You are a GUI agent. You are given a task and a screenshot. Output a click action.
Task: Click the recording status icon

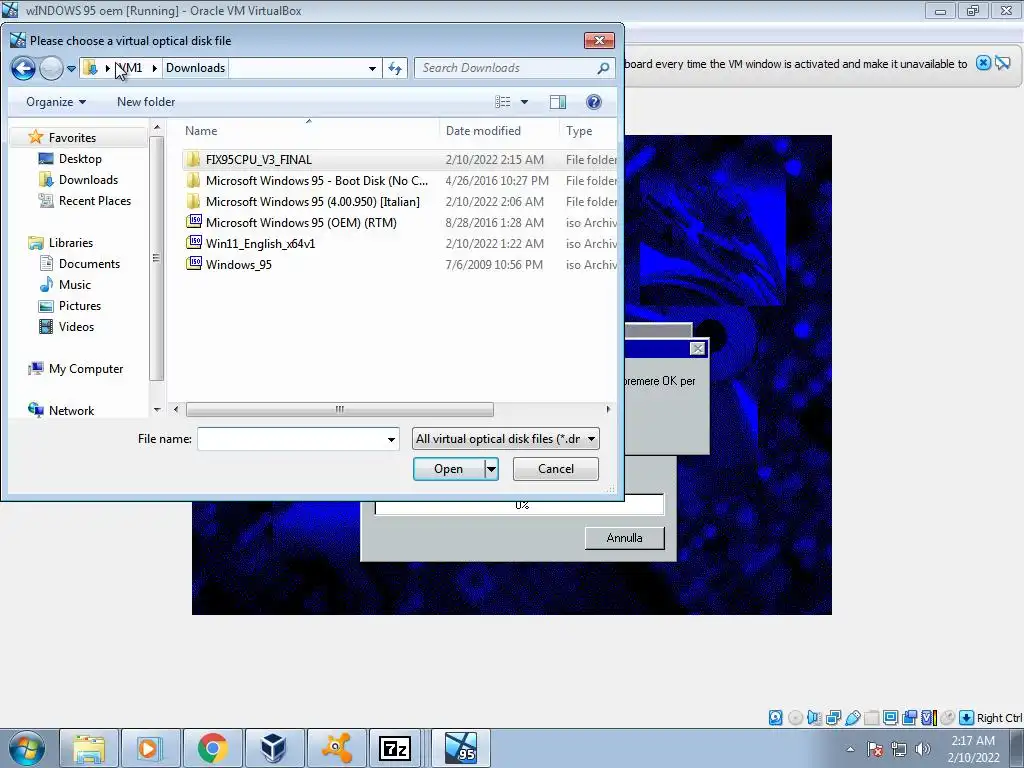909,718
